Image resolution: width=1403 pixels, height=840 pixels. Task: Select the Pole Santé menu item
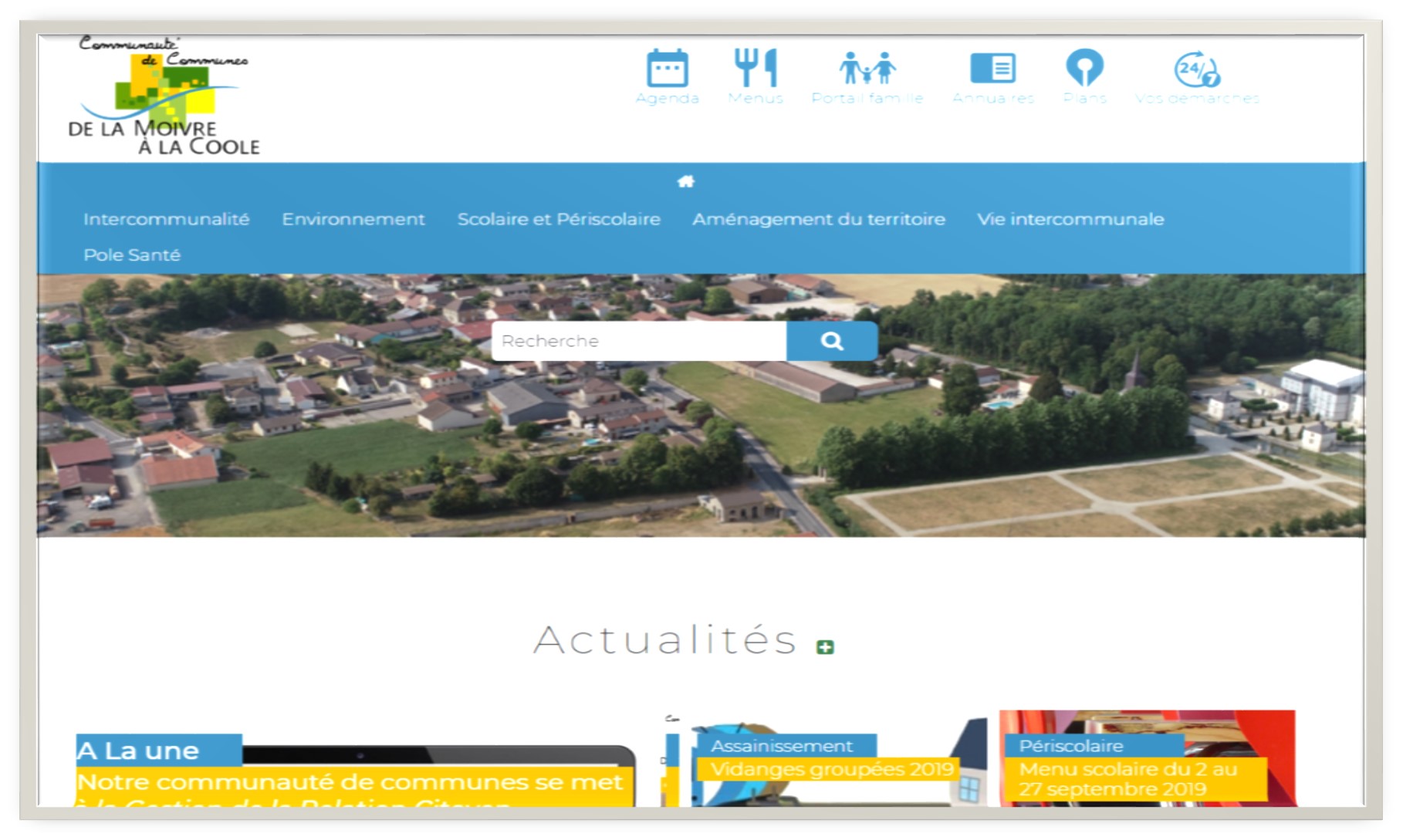(132, 254)
